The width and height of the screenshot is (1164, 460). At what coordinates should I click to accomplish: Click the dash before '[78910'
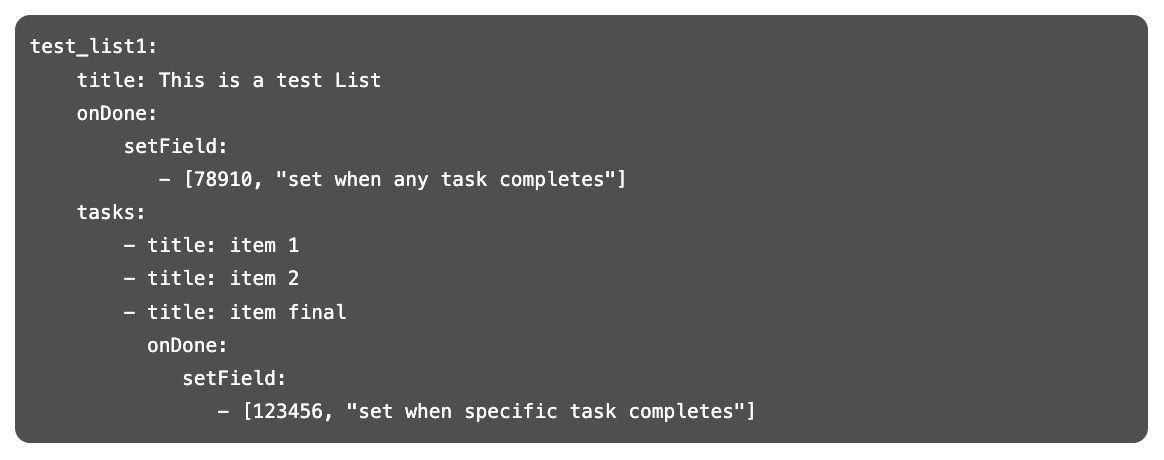[165, 180]
